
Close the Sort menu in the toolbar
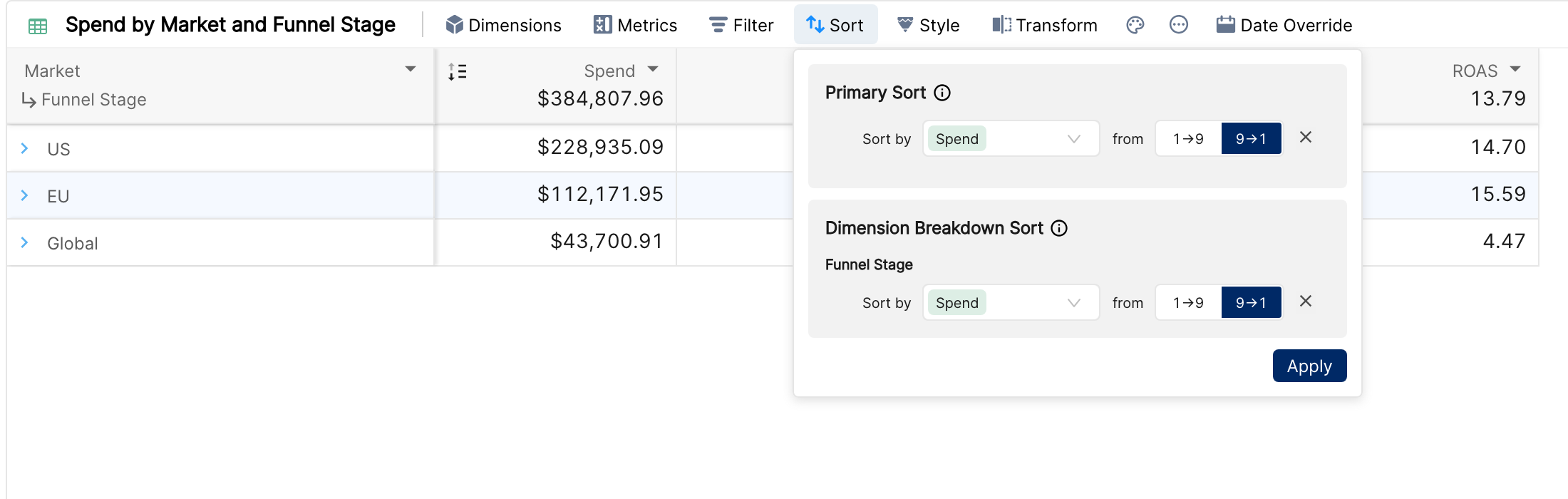point(835,25)
